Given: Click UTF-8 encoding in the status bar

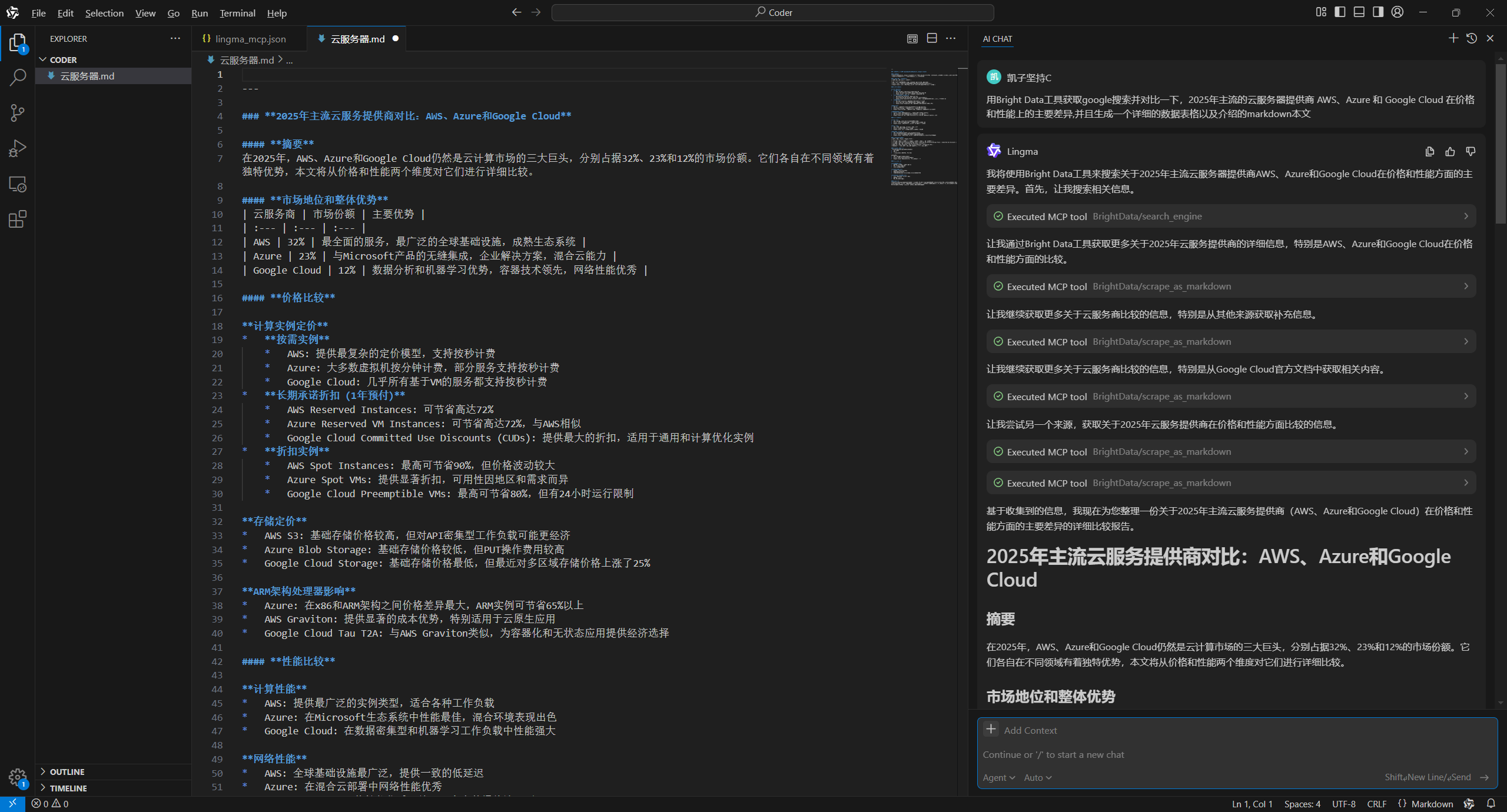Looking at the screenshot, I should click(1343, 804).
